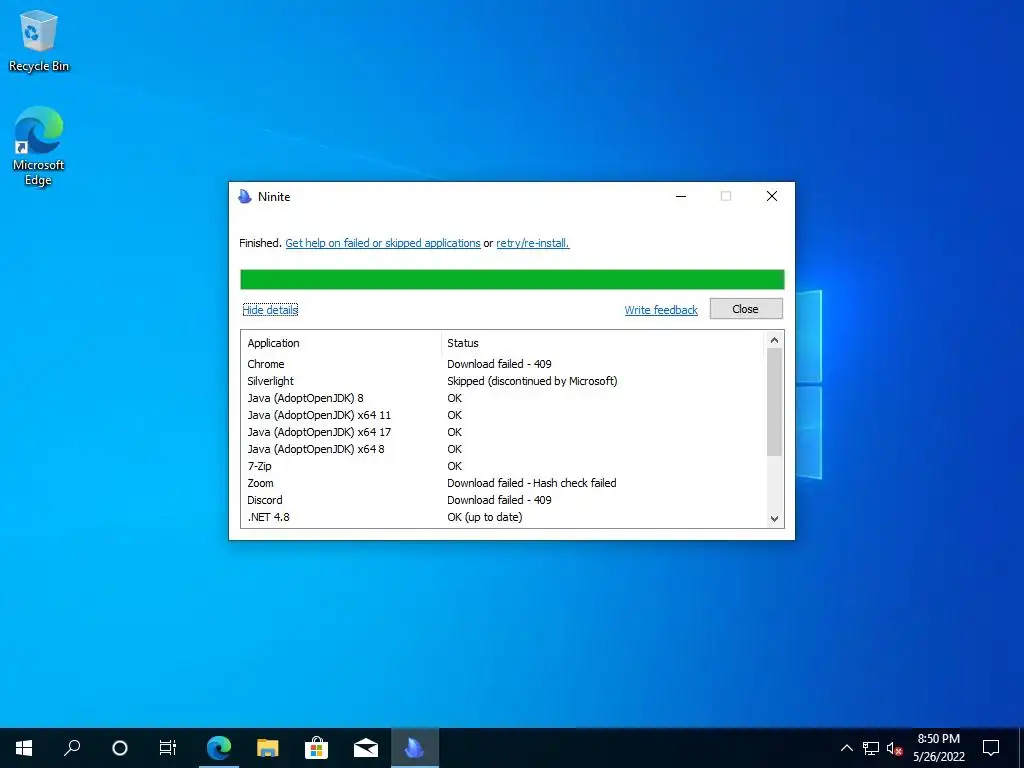1024x768 pixels.
Task: Open Microsoft Store from taskbar
Action: tap(316, 747)
